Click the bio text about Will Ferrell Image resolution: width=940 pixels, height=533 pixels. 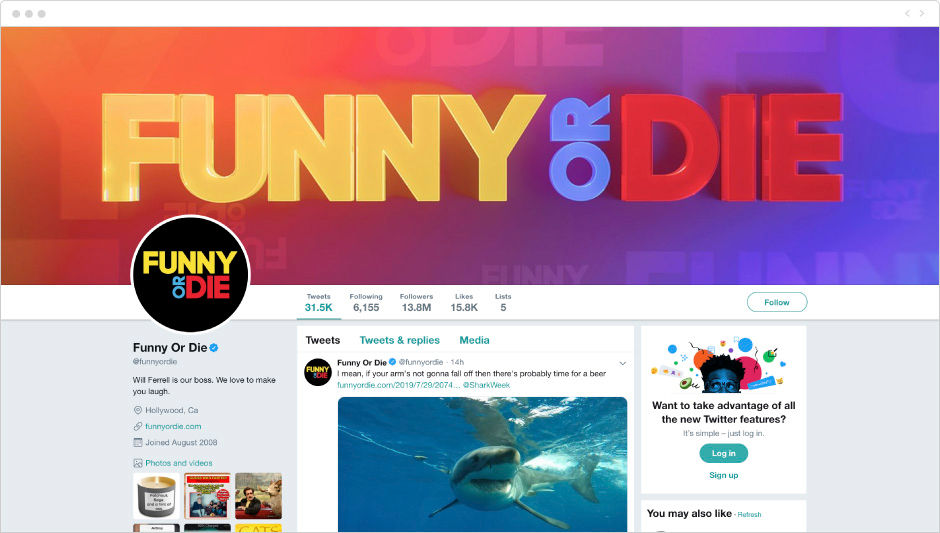tap(204, 386)
